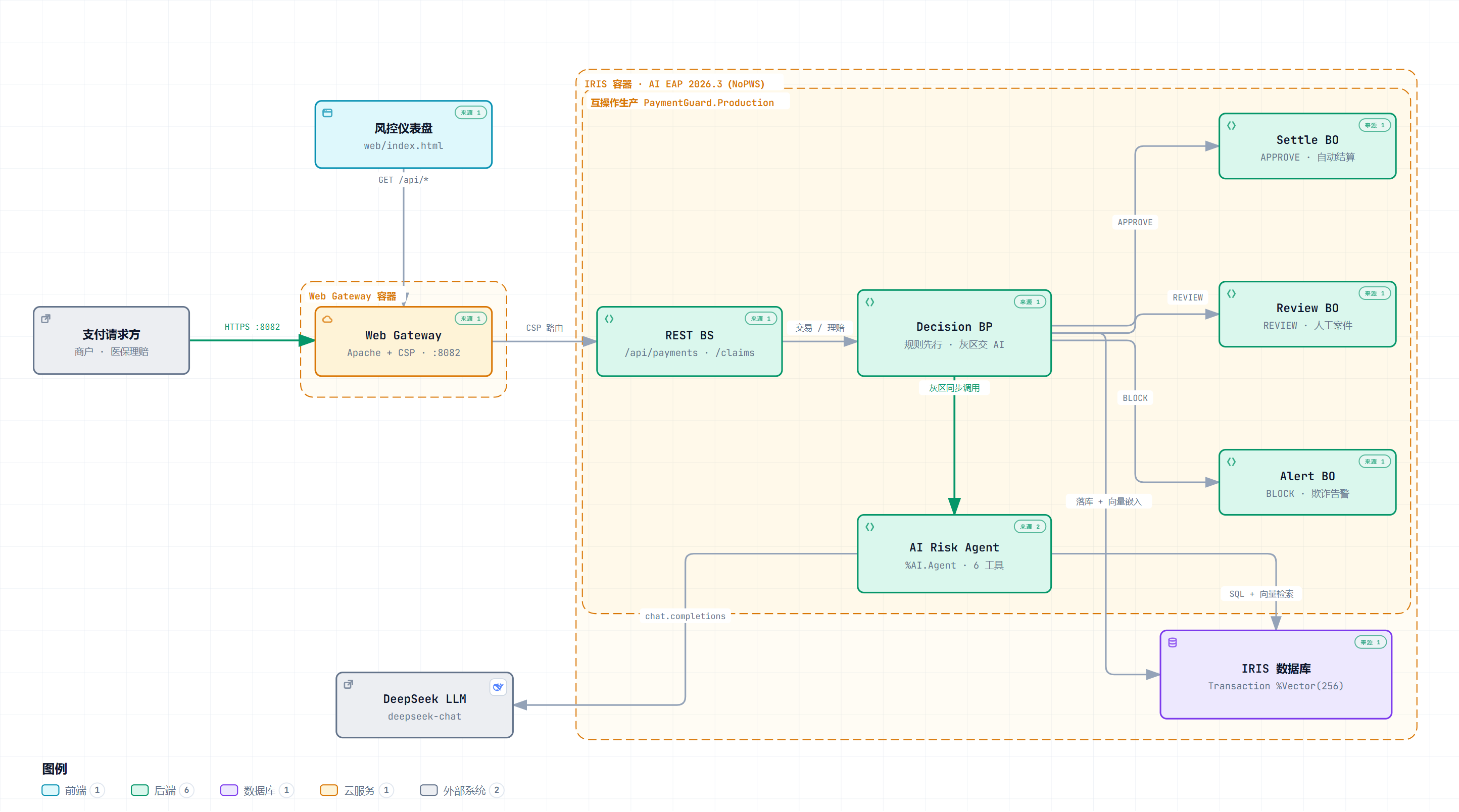Open 来源 1 badge on Web Gateway
The height and width of the screenshot is (812, 1459).
tap(471, 319)
